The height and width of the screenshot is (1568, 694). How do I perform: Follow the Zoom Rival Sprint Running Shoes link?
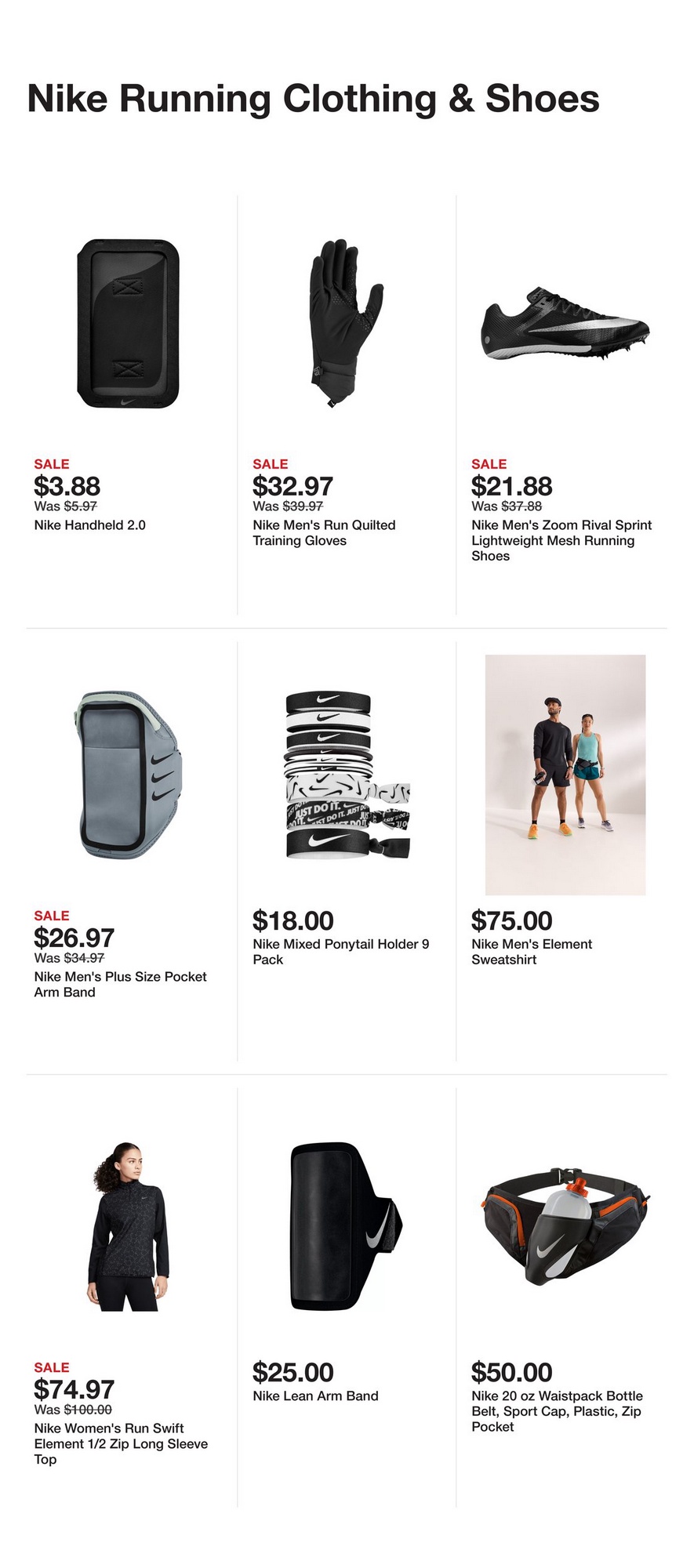point(561,541)
